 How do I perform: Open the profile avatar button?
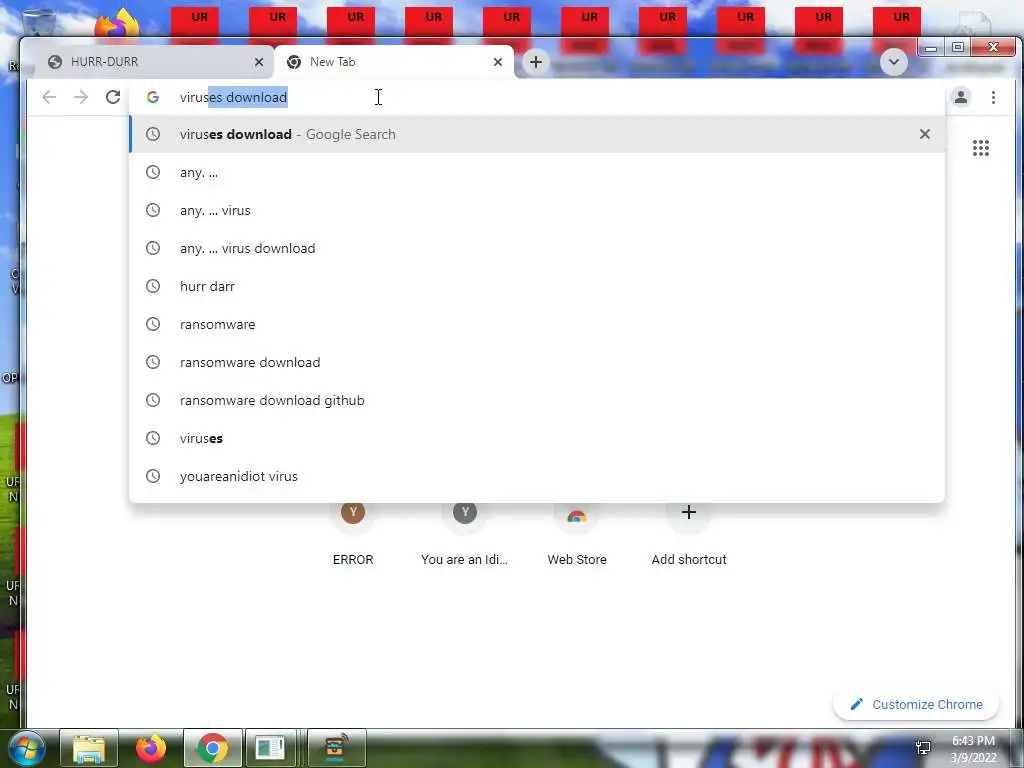tap(961, 97)
